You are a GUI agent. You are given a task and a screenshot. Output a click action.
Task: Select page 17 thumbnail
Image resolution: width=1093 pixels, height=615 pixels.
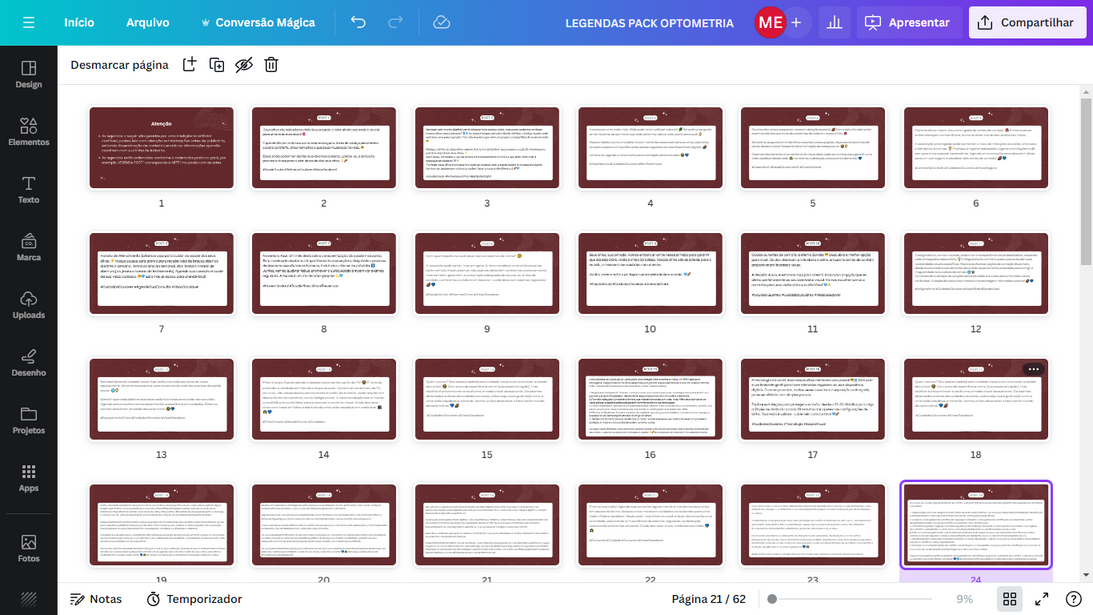click(x=812, y=399)
